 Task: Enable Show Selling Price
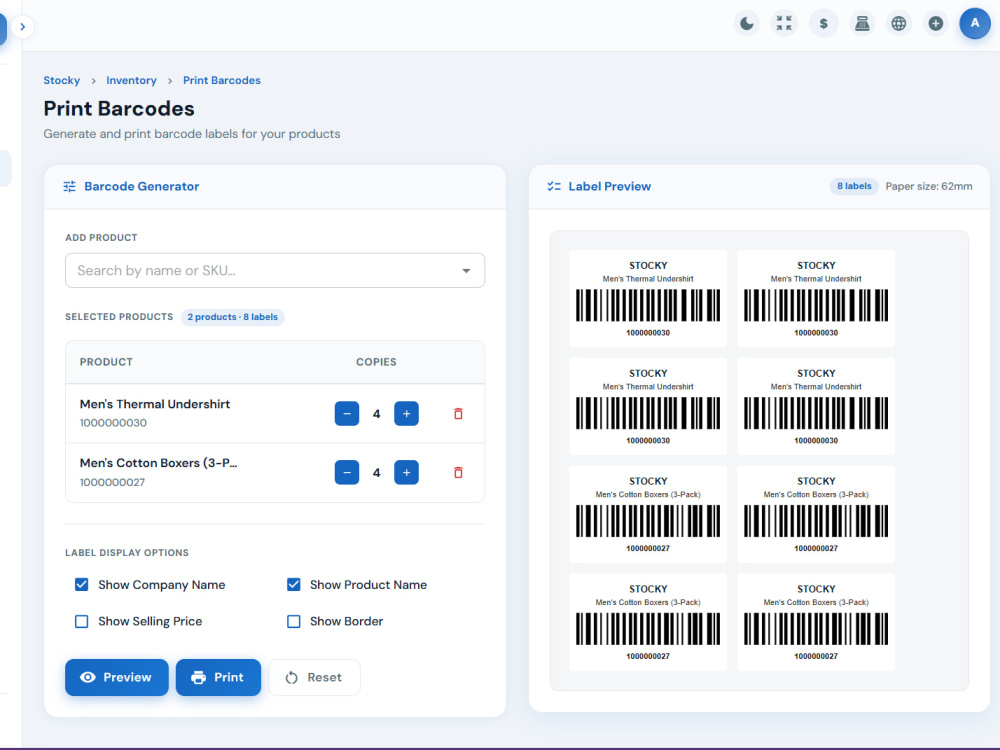82,621
